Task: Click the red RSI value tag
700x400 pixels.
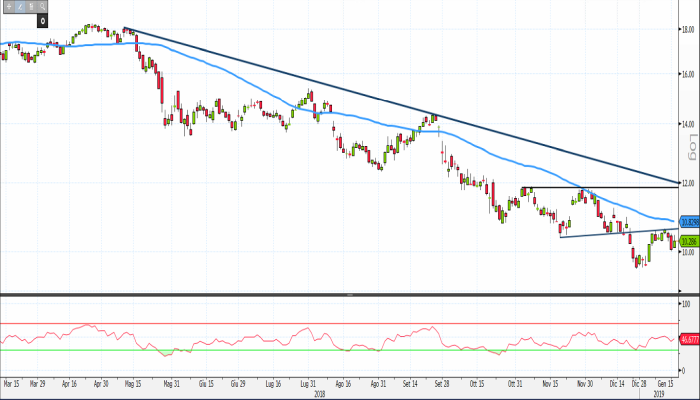Action: point(688,340)
